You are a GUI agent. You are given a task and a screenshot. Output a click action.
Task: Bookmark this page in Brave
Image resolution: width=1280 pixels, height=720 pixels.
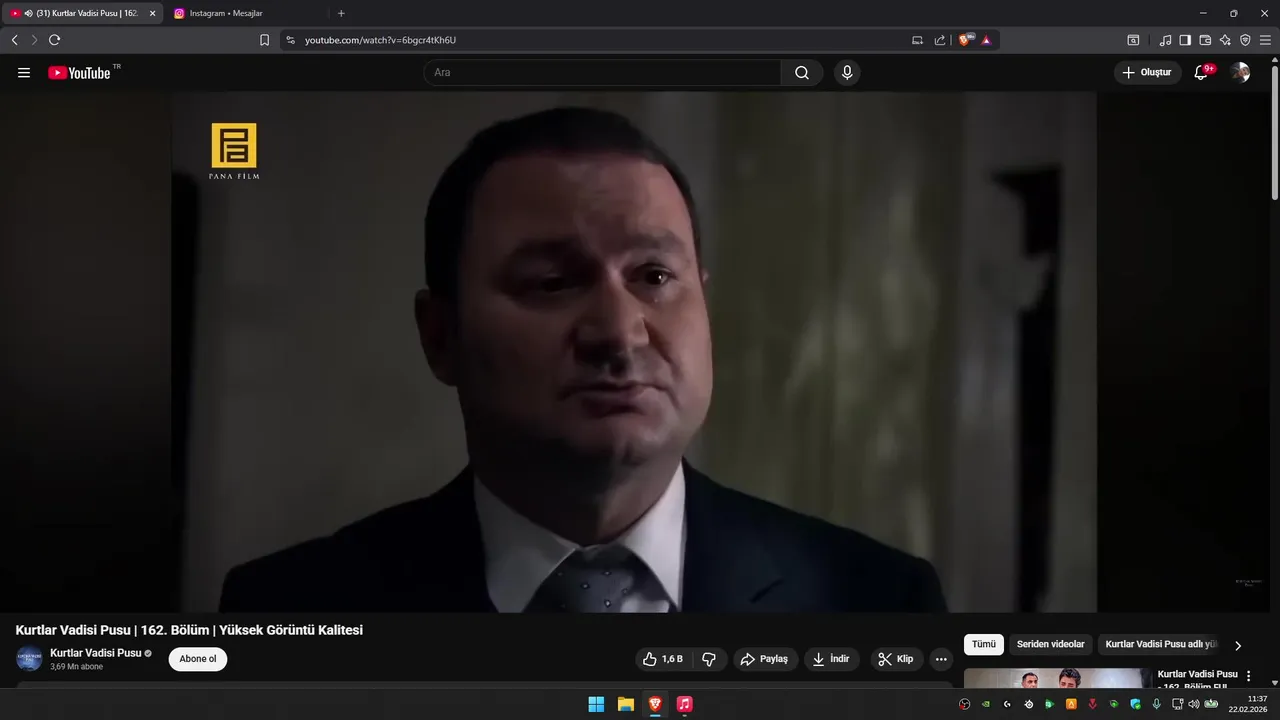tap(264, 40)
